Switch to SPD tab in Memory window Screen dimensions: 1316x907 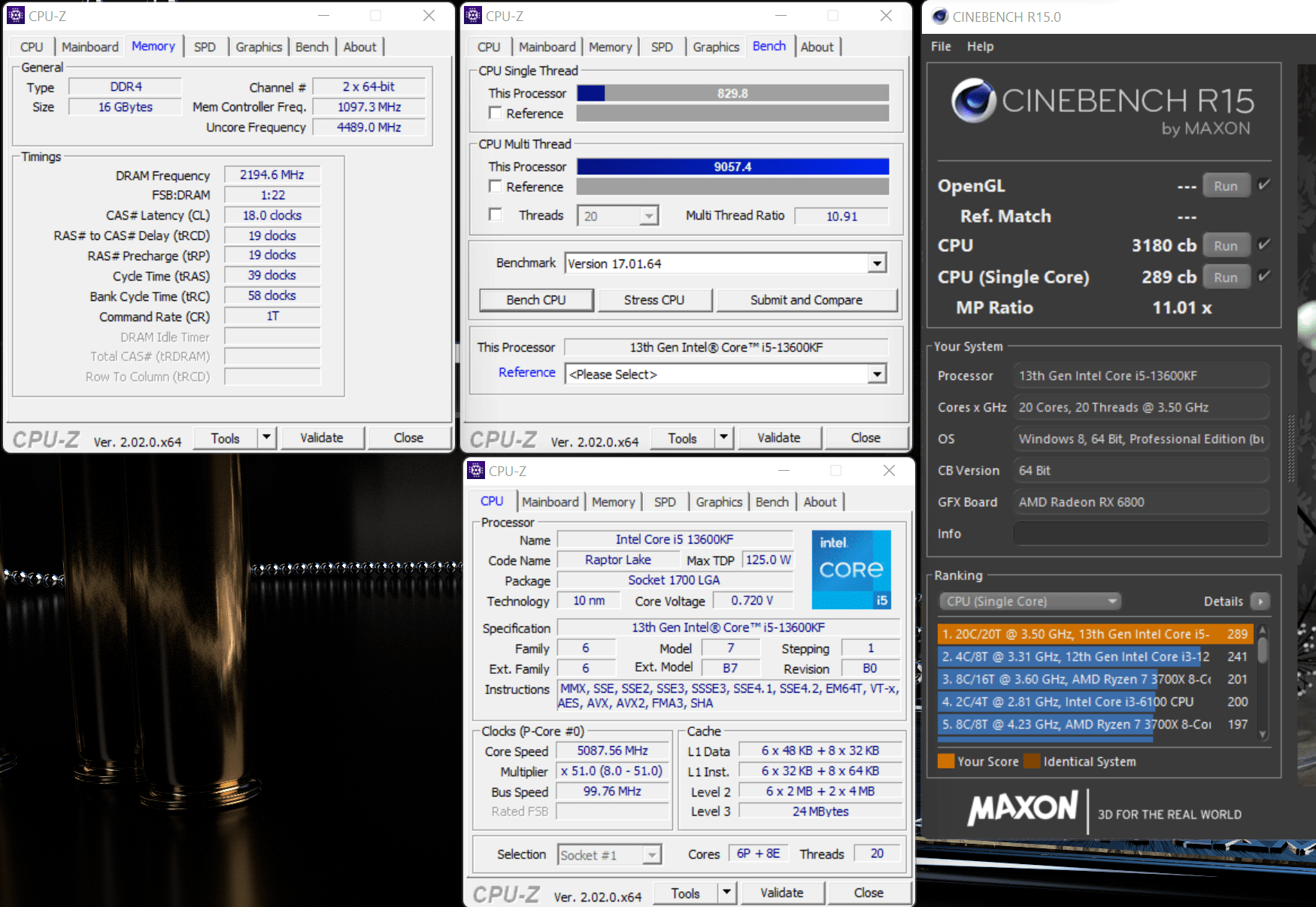[205, 47]
